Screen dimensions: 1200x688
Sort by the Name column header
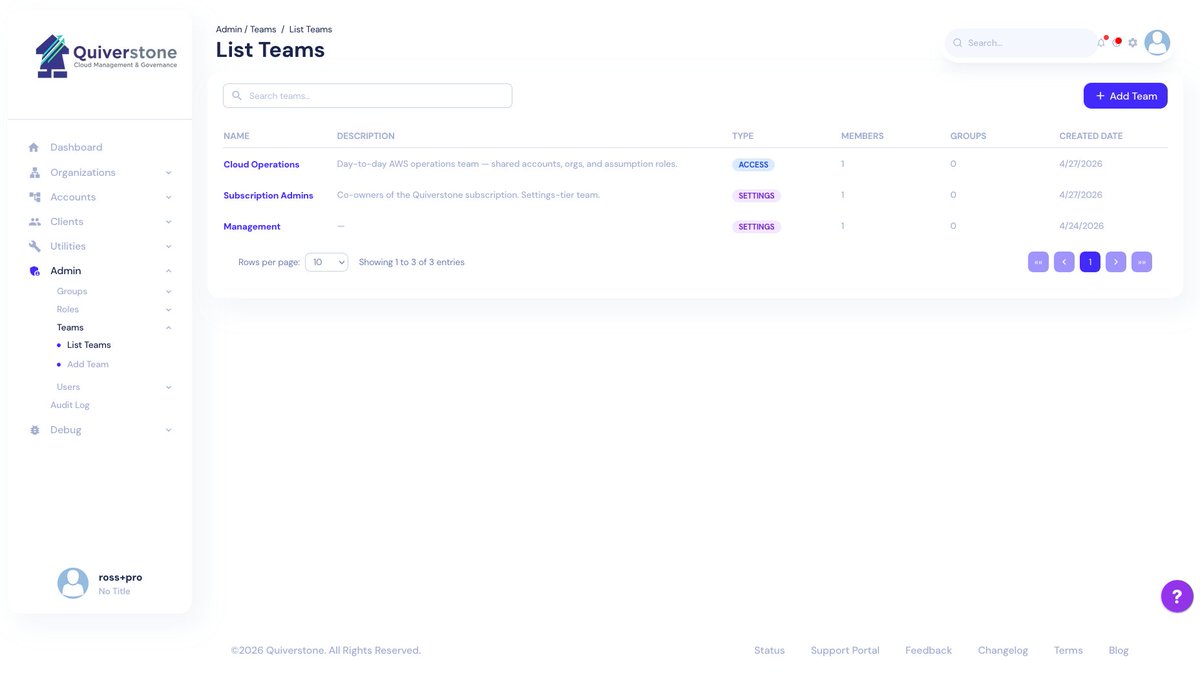click(x=236, y=136)
